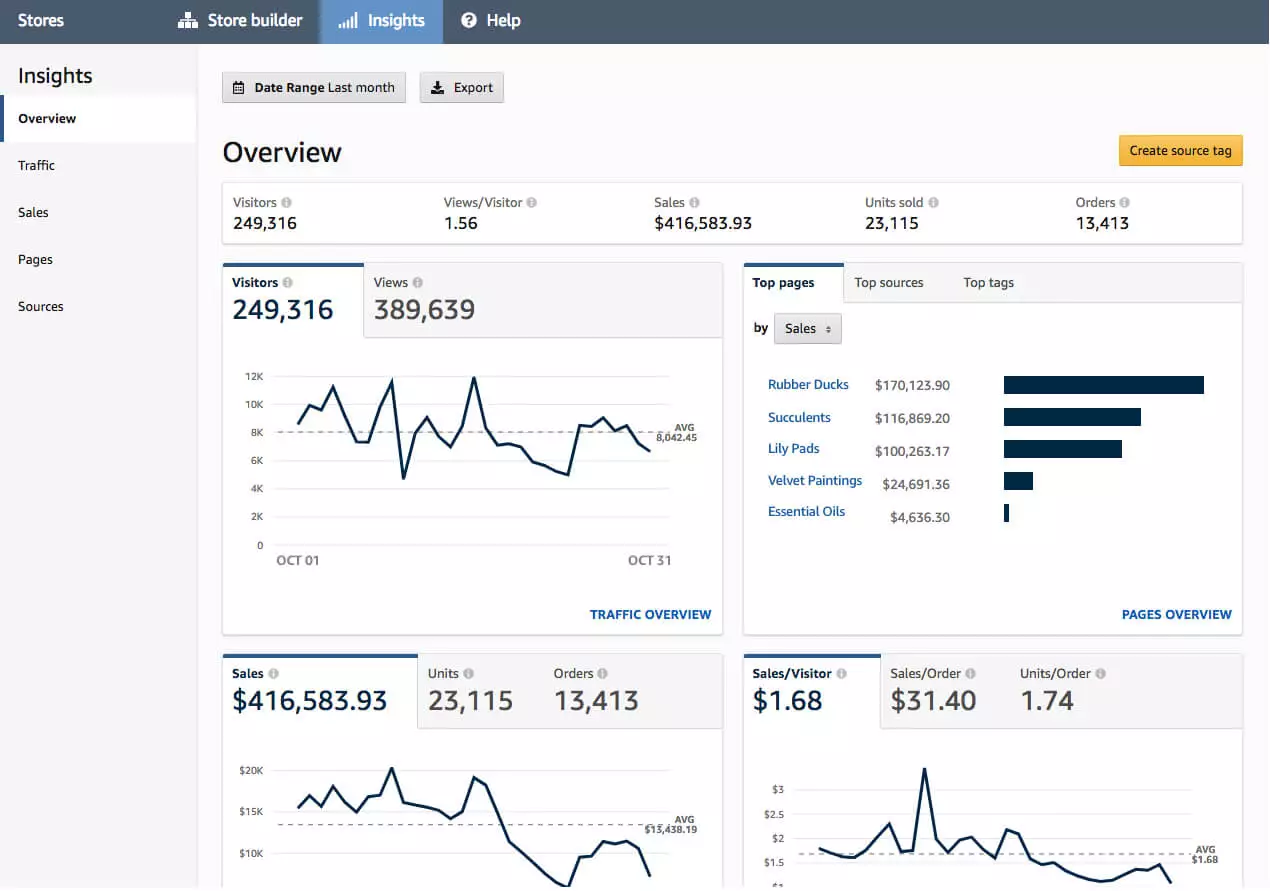
Task: Open the Date Range Last month selector
Action: pos(313,87)
